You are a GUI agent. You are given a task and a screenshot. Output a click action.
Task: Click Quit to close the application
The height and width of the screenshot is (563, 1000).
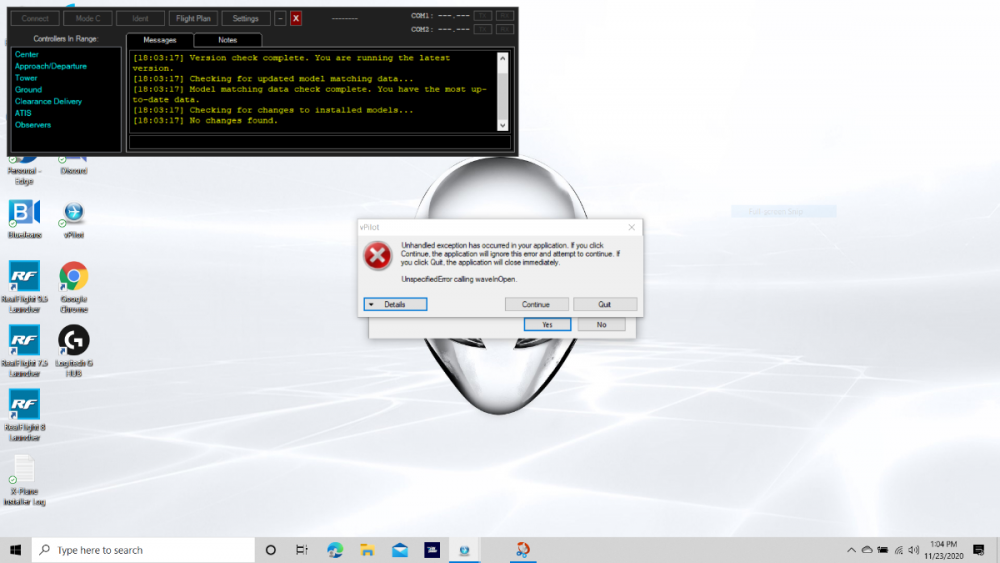[x=604, y=304]
